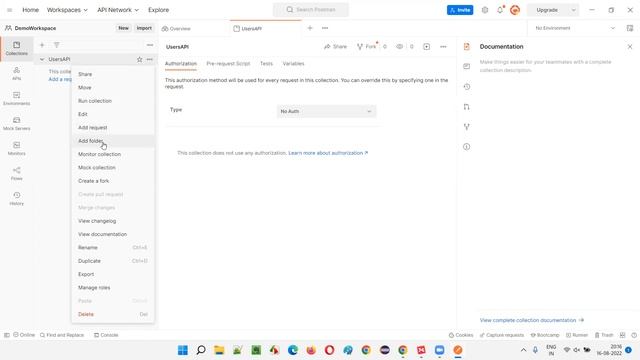Select Create a fork in the context menu
Image resolution: width=640 pixels, height=360 pixels.
pyautogui.click(x=113, y=181)
